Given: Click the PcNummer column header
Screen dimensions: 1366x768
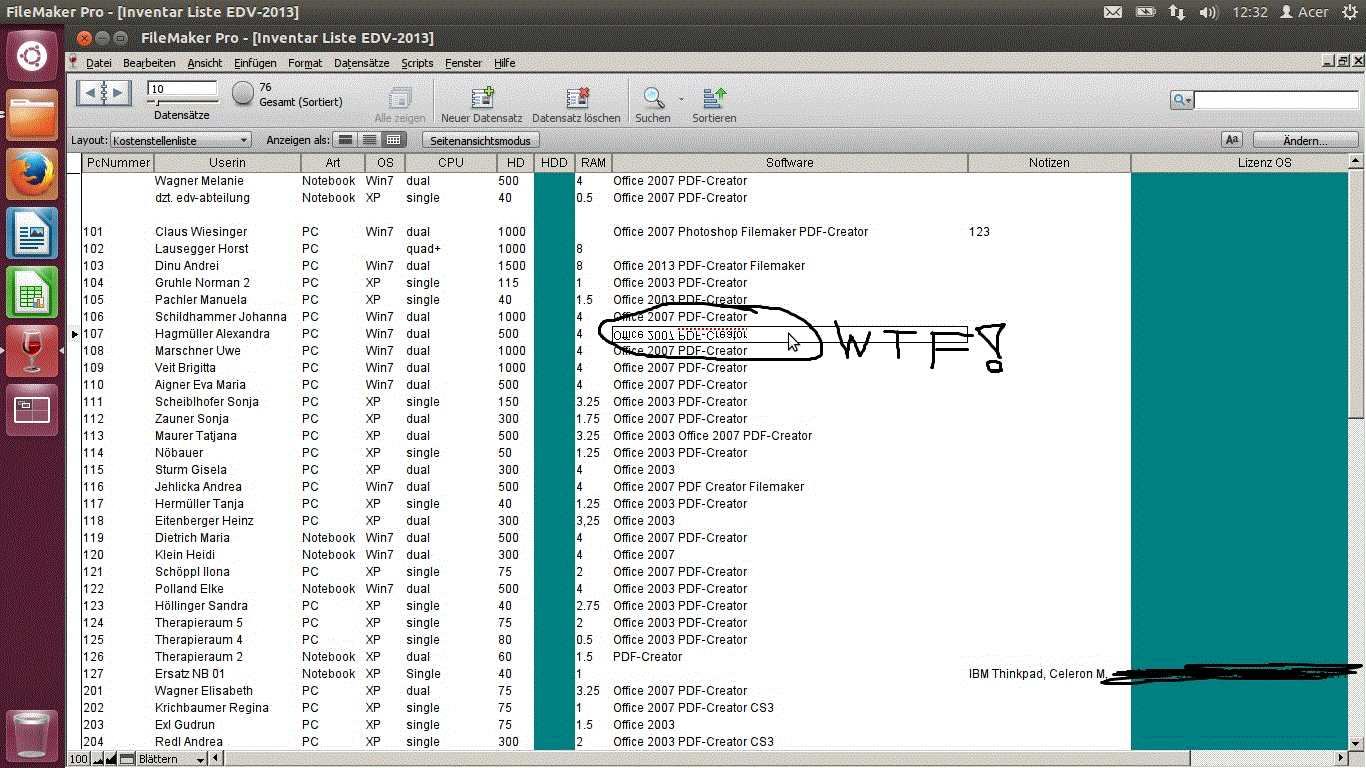Looking at the screenshot, I should point(118,163).
